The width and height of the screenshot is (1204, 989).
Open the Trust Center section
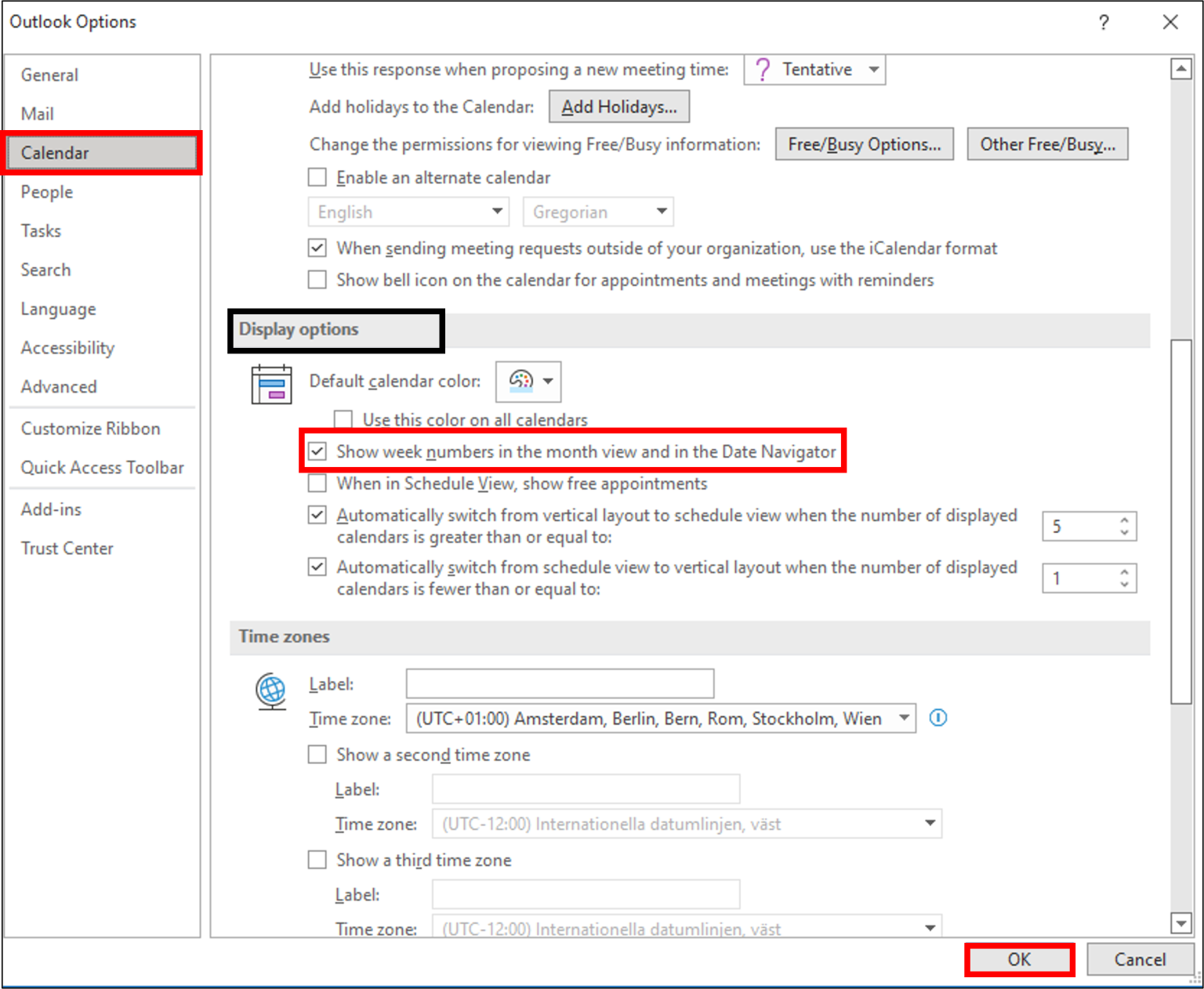(x=67, y=548)
